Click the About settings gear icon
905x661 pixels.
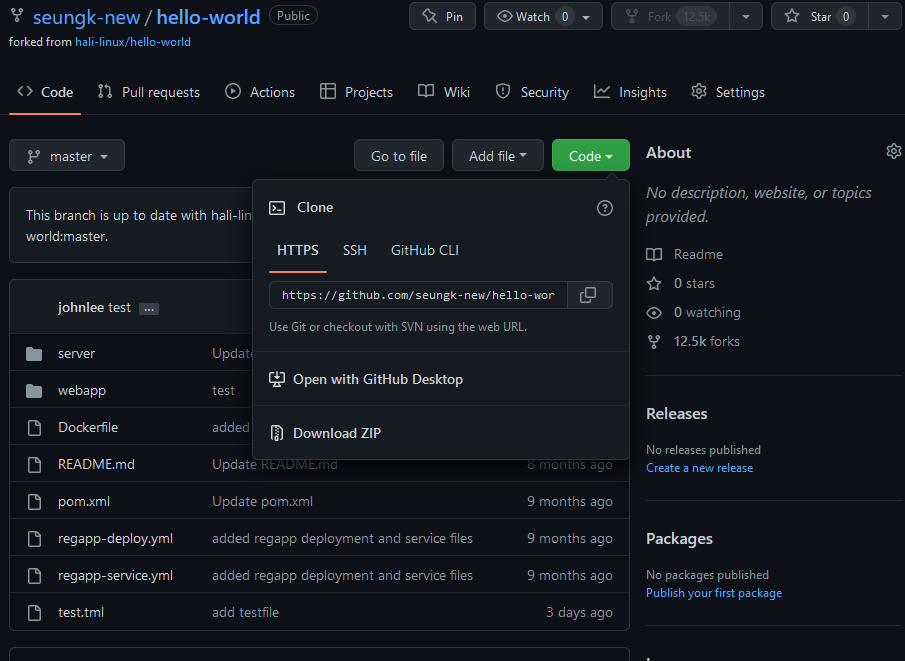tap(893, 151)
